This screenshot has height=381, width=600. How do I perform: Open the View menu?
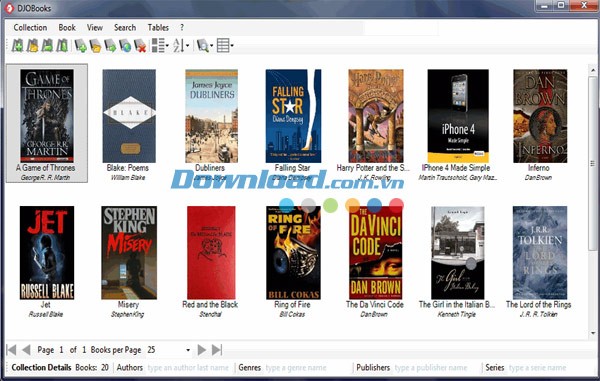point(95,28)
